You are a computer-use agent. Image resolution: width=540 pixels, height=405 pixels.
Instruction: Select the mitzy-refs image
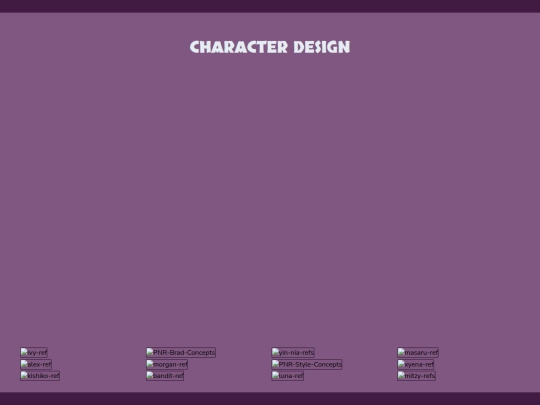coord(417,375)
